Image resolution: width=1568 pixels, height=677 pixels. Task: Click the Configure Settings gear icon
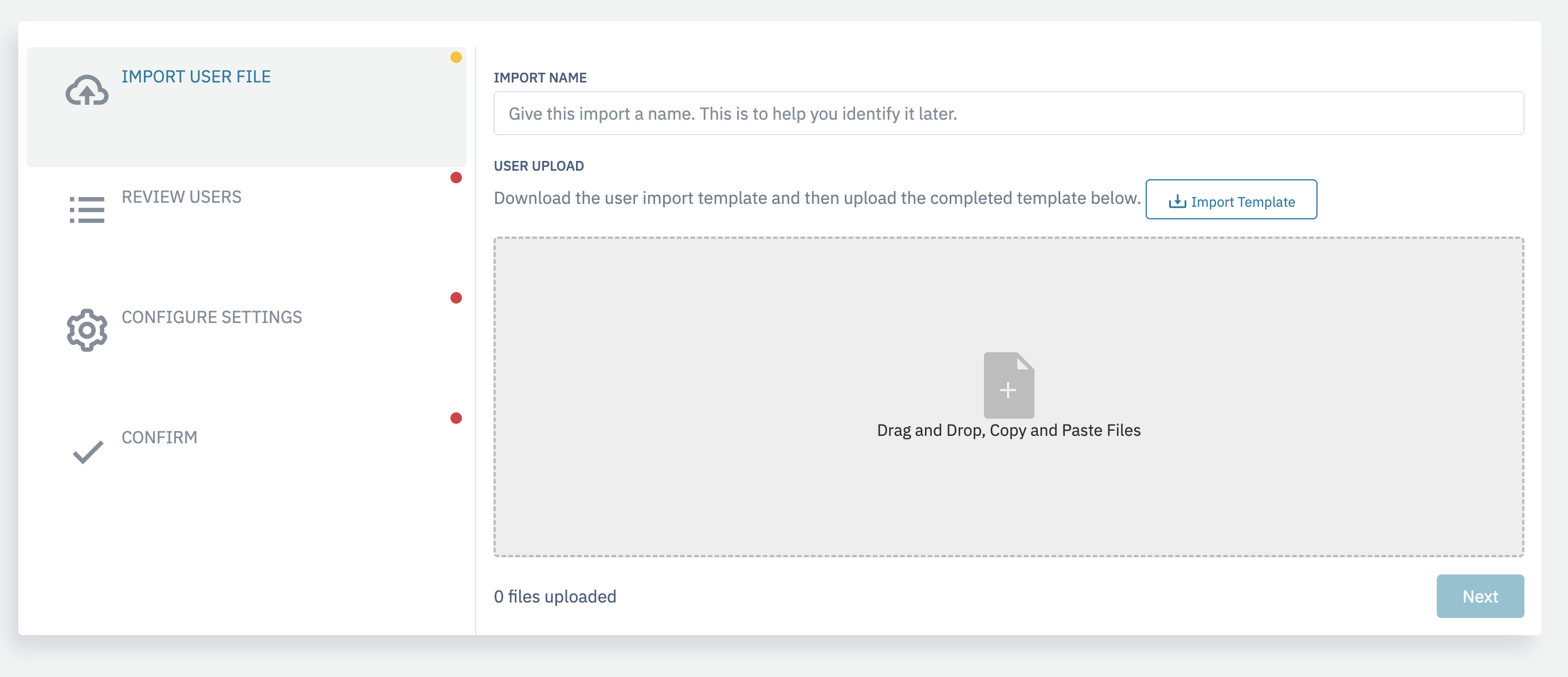click(x=87, y=330)
